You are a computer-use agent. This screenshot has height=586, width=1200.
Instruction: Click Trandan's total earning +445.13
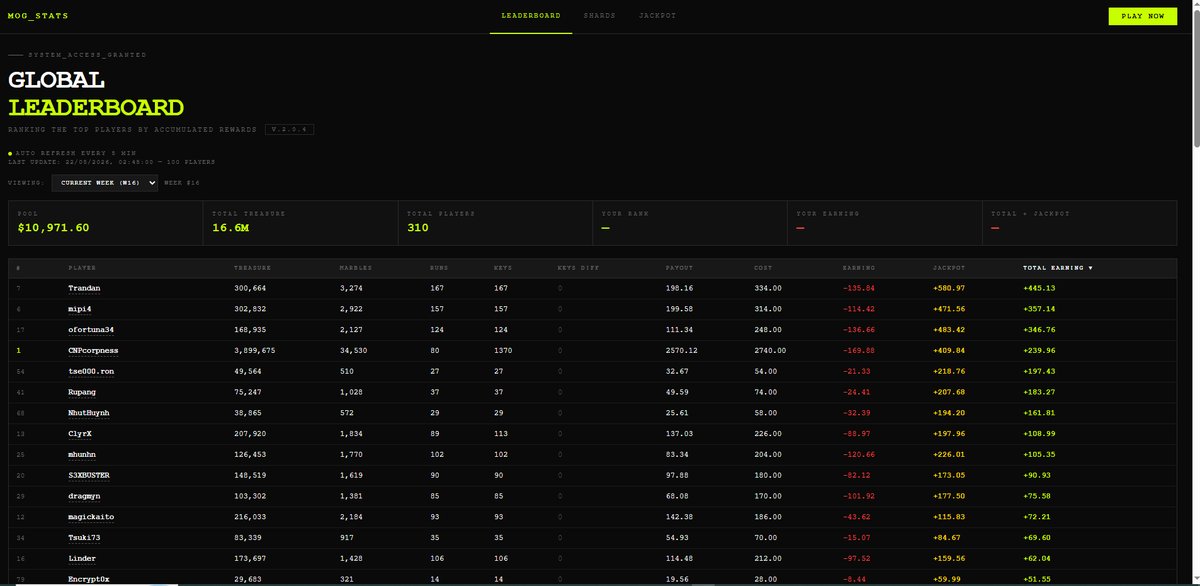click(1039, 288)
